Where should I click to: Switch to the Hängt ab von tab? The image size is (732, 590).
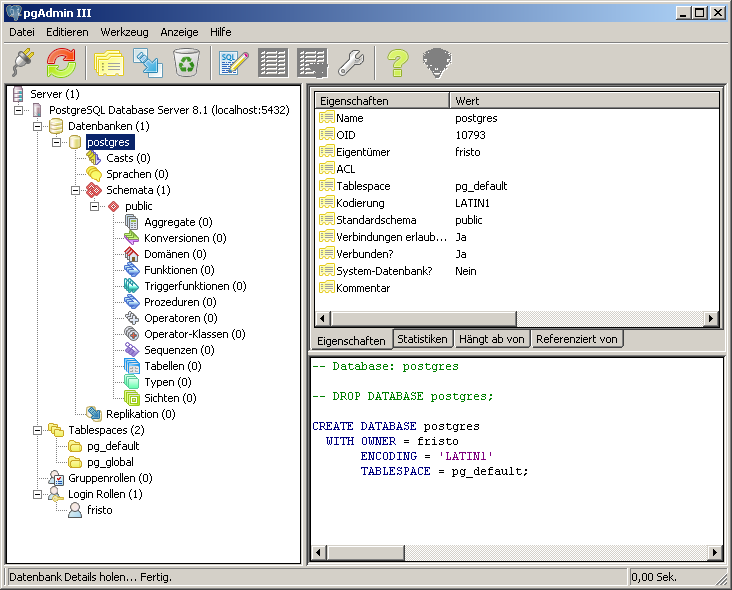point(491,339)
